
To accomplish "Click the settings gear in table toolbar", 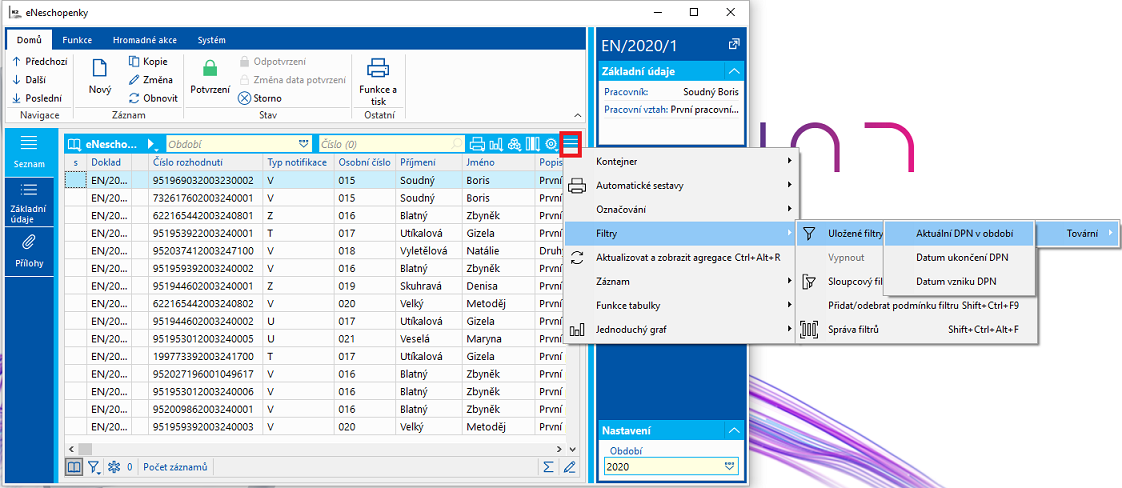I will coord(552,144).
